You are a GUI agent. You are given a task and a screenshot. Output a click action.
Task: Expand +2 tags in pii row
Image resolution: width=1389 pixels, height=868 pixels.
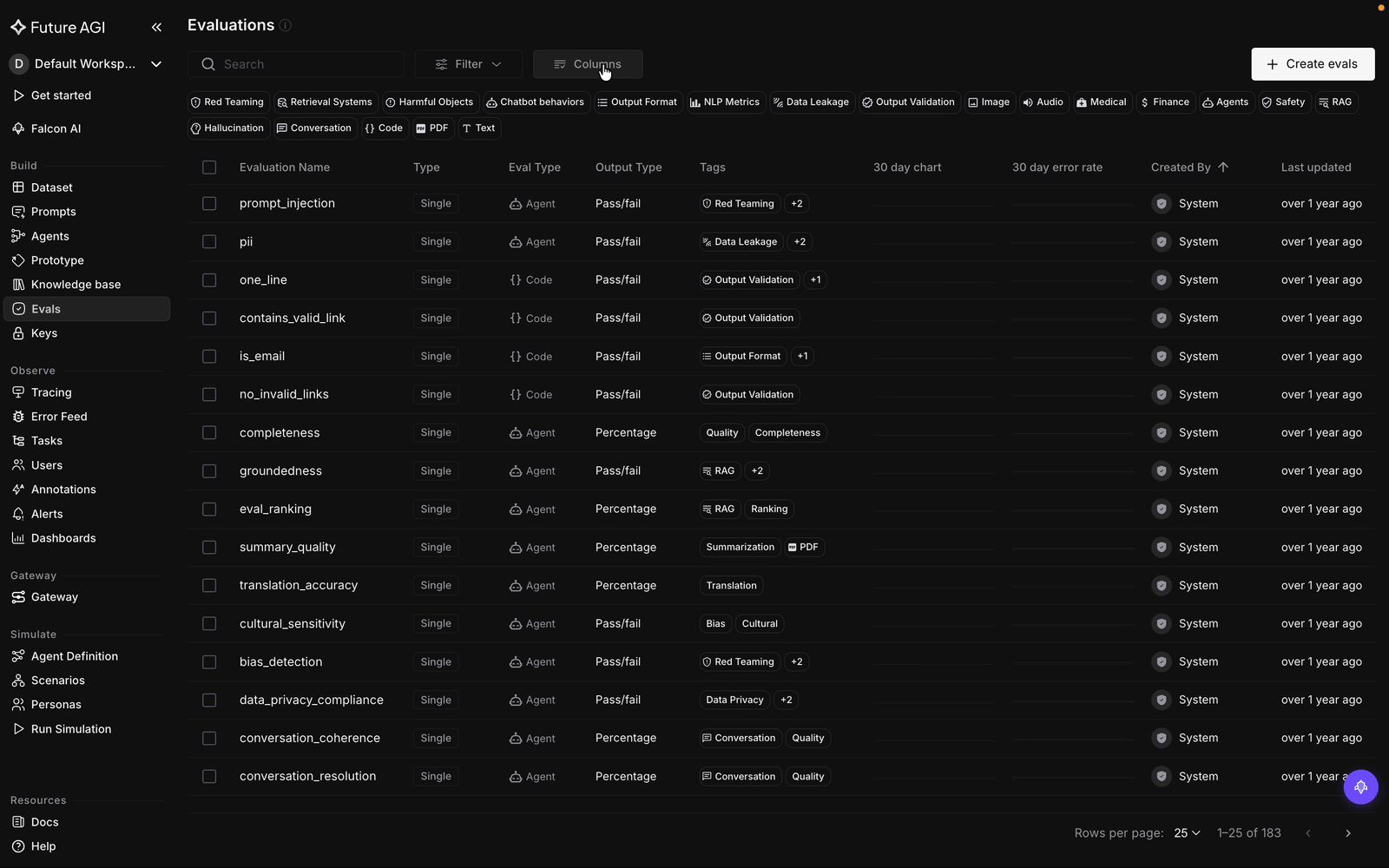tap(800, 242)
